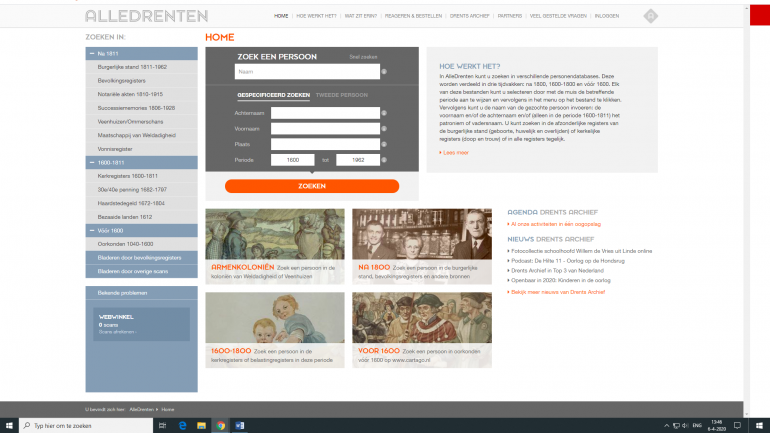Viewport: 770px width, 433px height.
Task: Open Task View in taskbar
Action: [163, 426]
